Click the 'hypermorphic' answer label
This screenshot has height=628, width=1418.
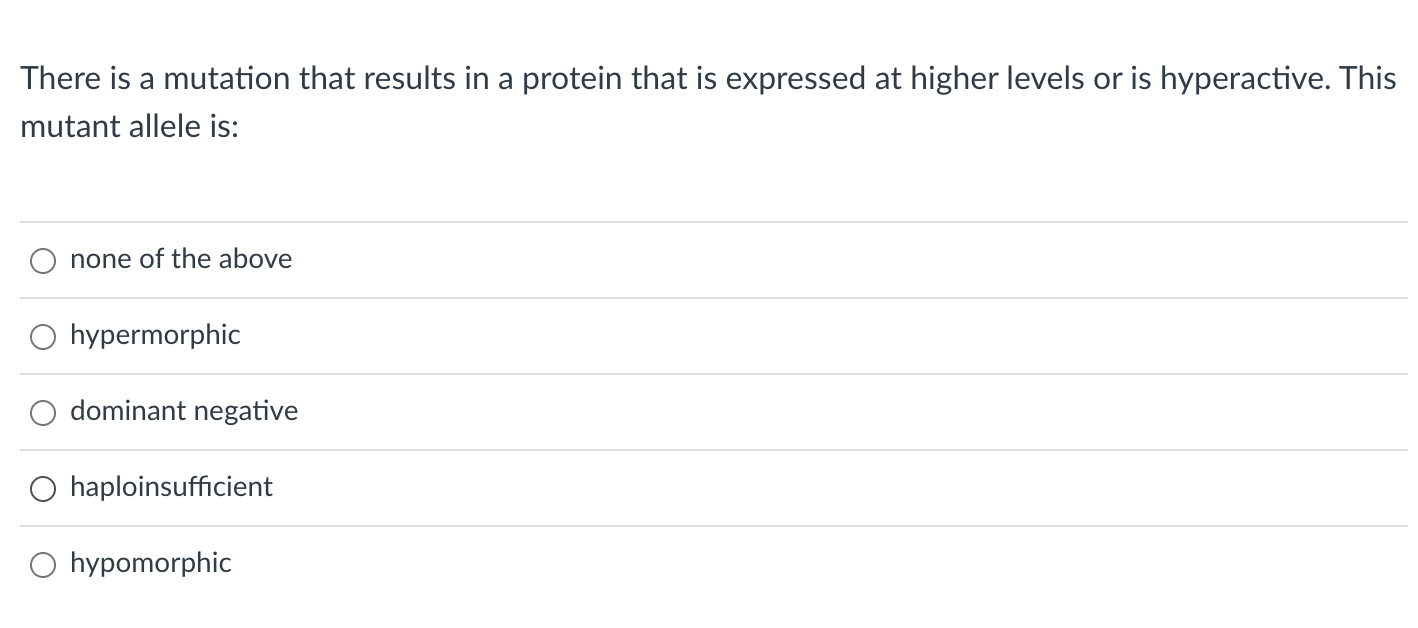pyautogui.click(x=155, y=336)
